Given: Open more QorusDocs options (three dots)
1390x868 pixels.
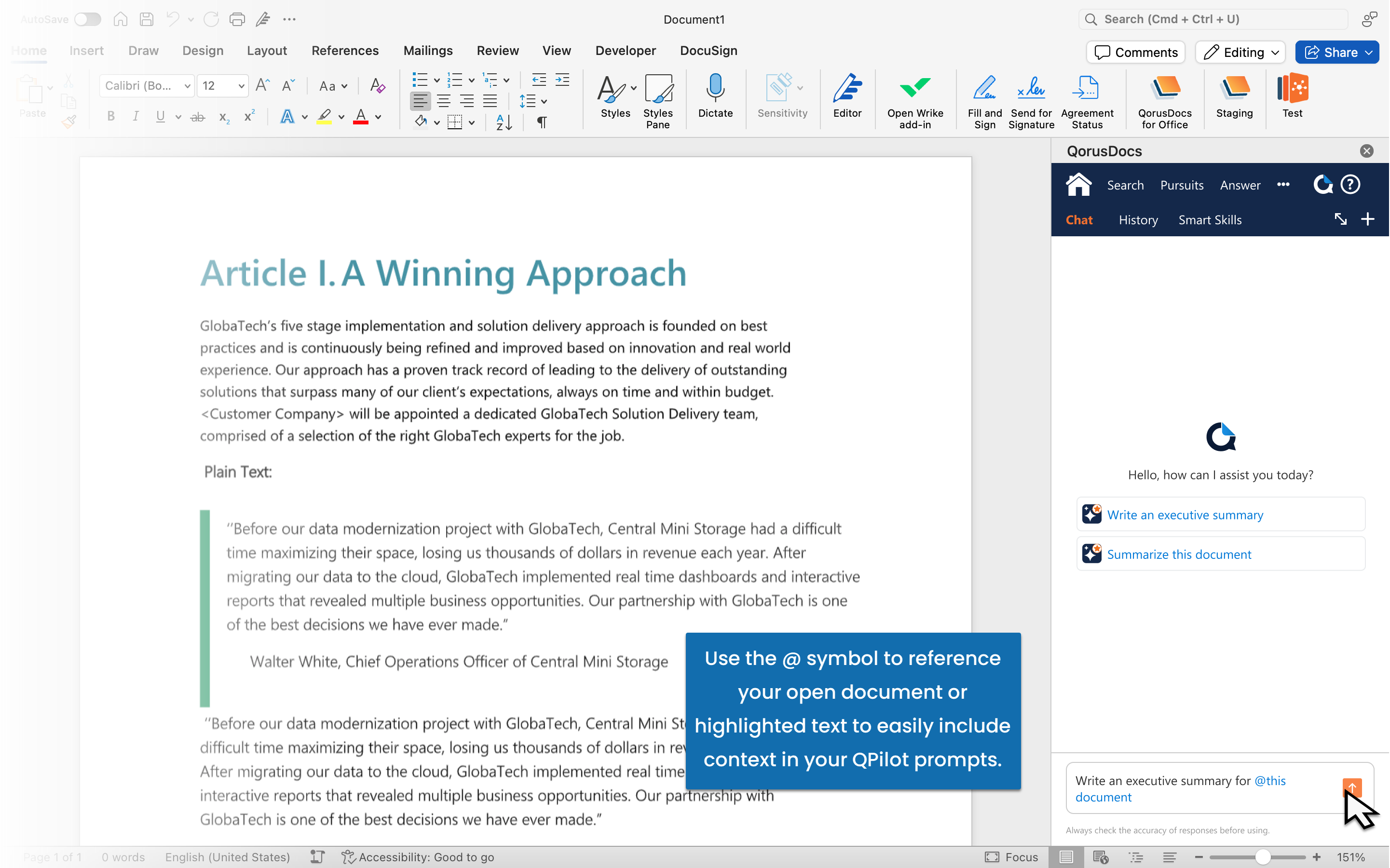Looking at the screenshot, I should point(1283,184).
